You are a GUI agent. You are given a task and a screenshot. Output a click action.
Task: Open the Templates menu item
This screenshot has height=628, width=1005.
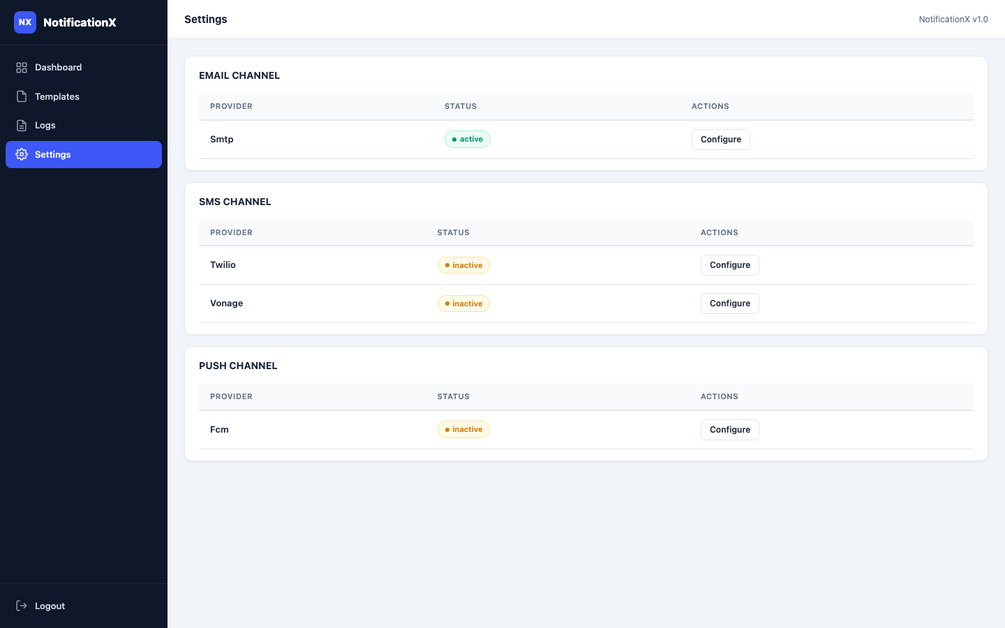click(83, 96)
